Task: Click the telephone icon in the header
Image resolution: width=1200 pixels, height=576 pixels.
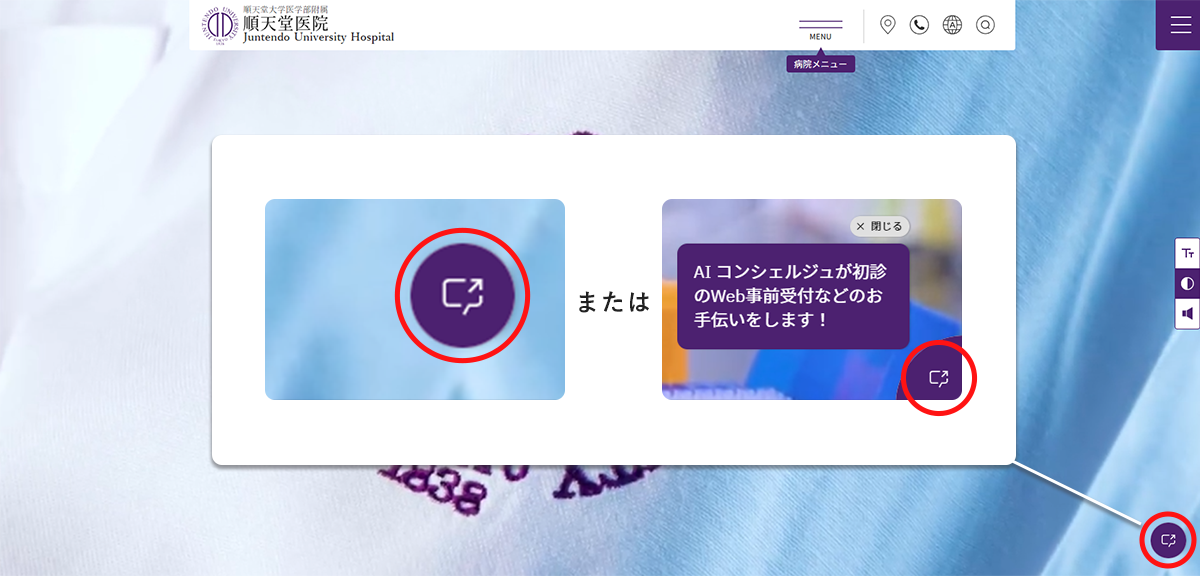Action: pos(919,25)
